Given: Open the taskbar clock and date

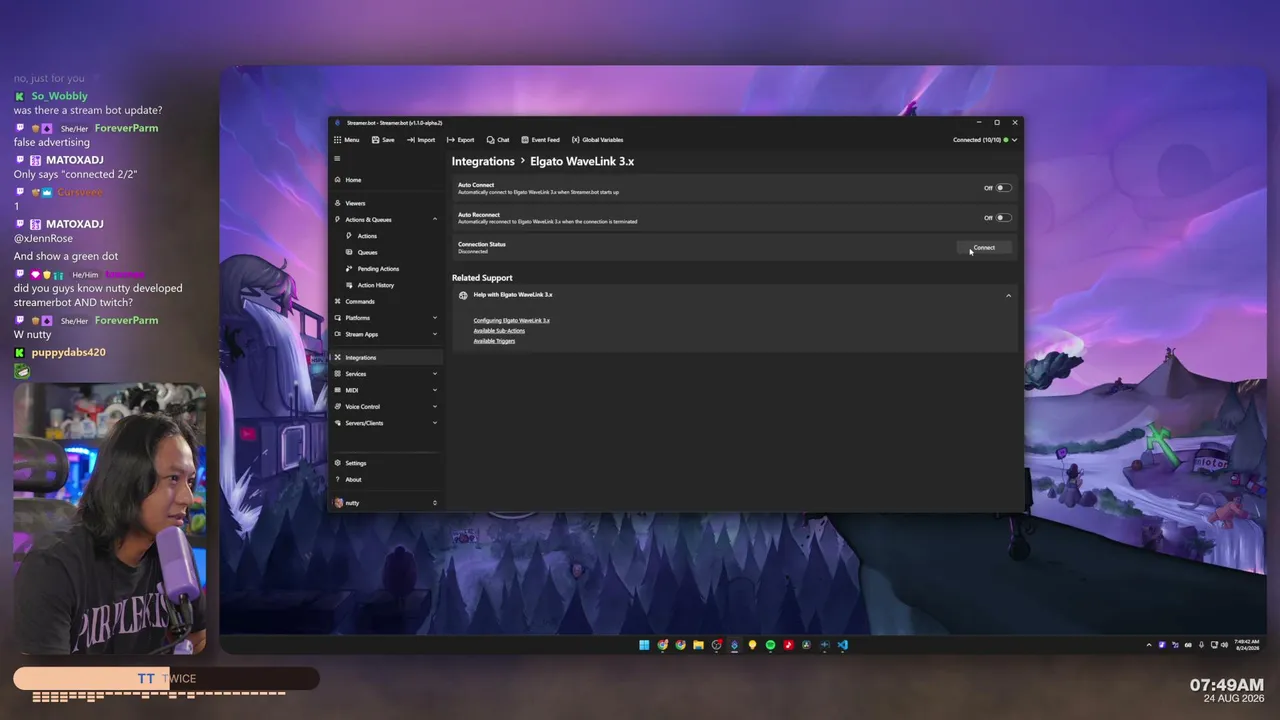Looking at the screenshot, I should point(1246,645).
